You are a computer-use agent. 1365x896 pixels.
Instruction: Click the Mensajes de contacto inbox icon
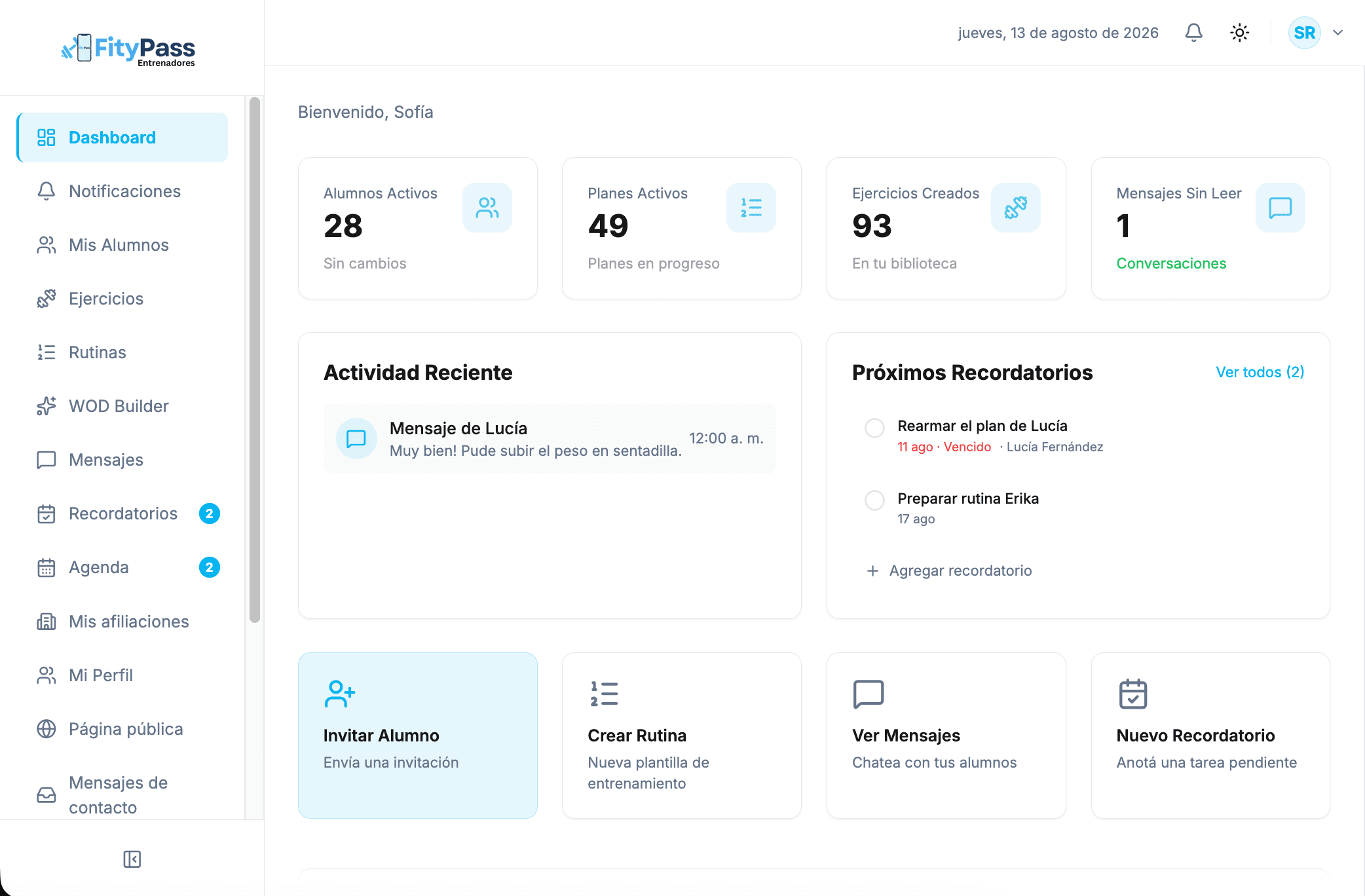47,795
